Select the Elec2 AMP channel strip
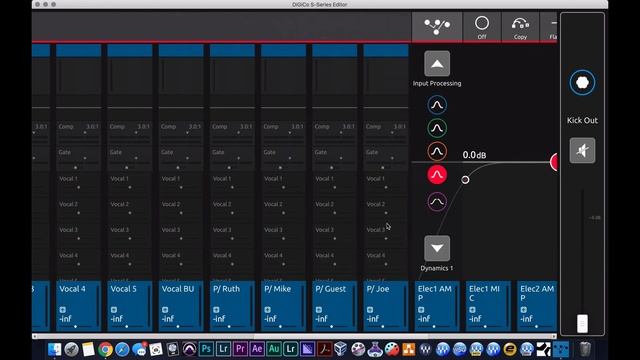 coord(537,306)
